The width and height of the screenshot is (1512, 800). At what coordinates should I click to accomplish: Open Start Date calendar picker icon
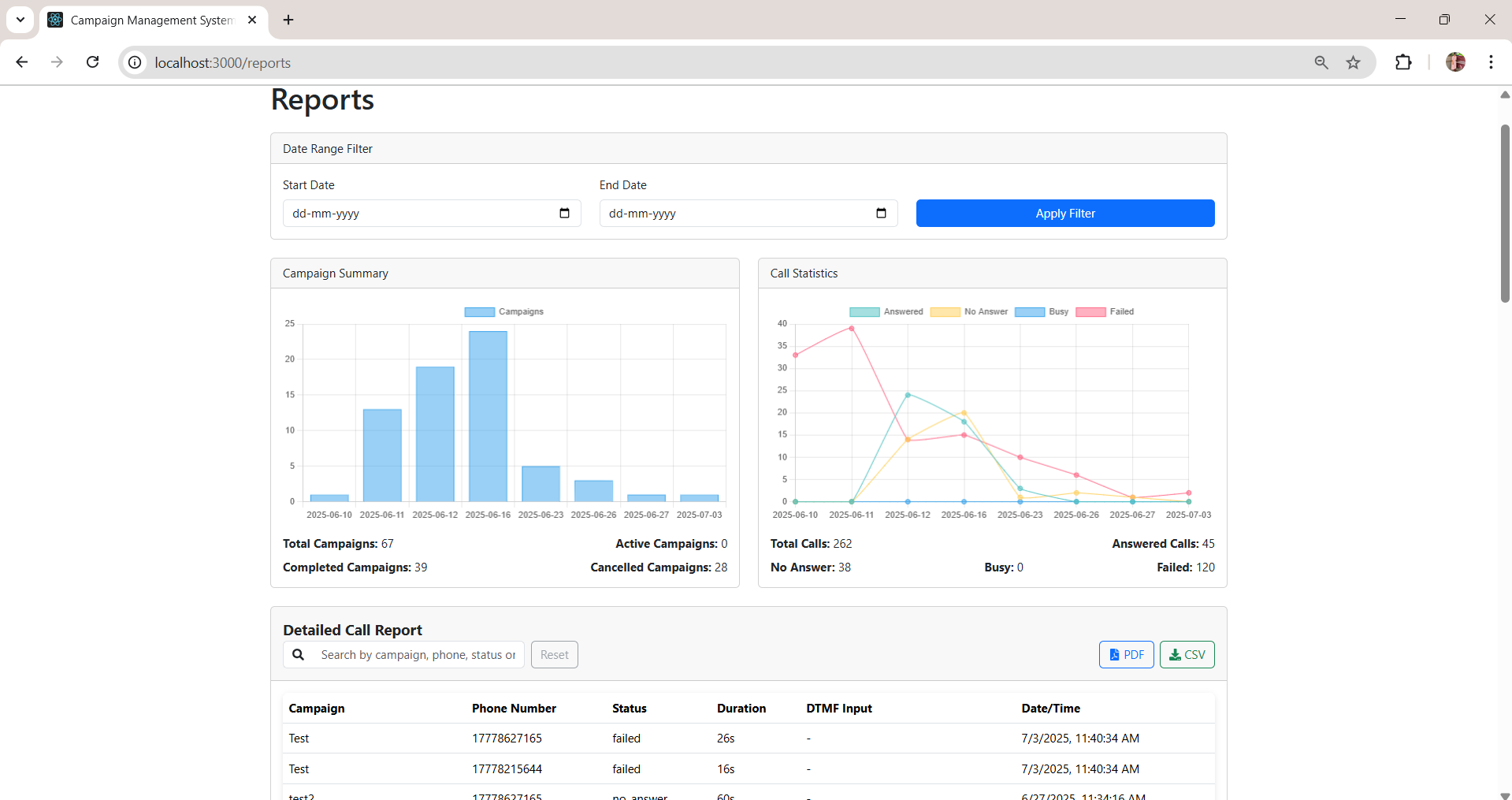coord(564,214)
